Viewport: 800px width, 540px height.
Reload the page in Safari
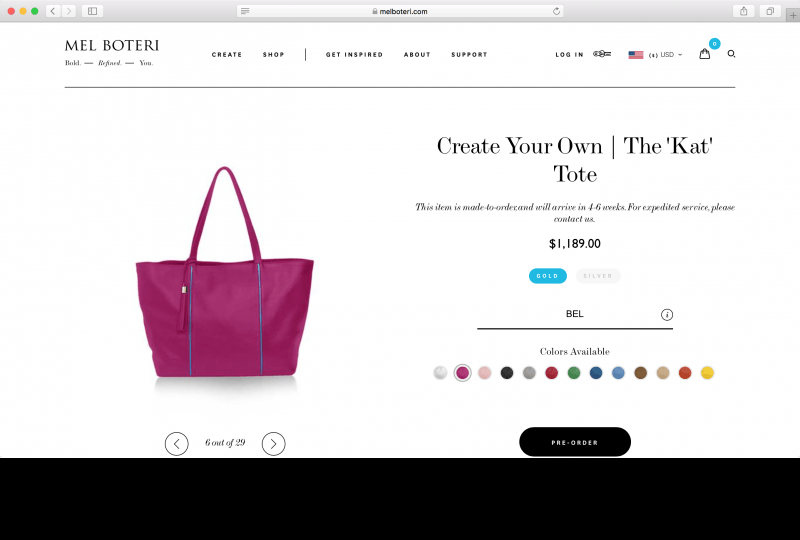click(556, 11)
